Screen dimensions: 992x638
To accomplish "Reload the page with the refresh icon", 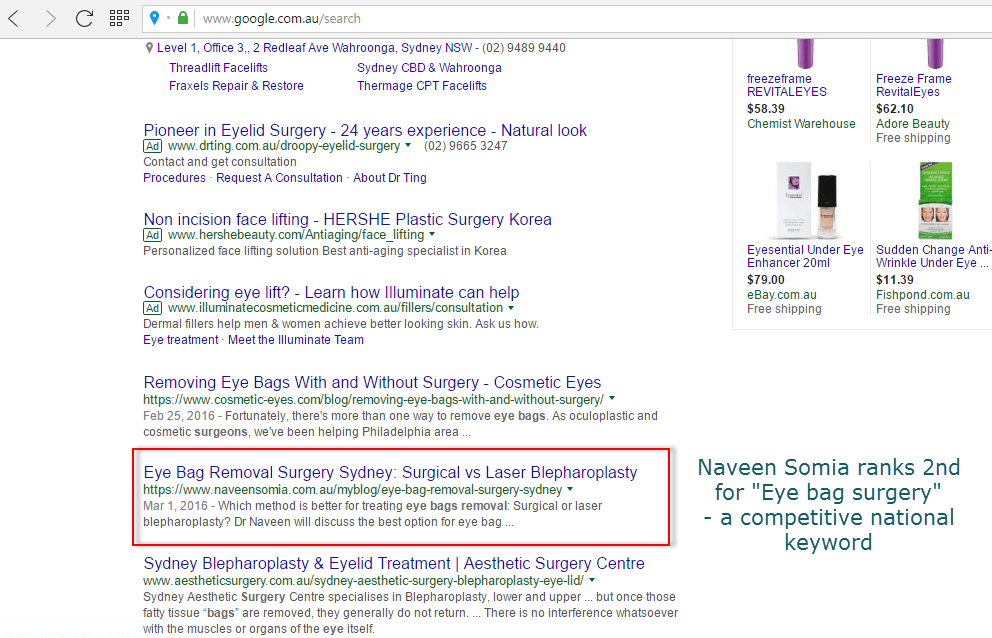I will (84, 18).
